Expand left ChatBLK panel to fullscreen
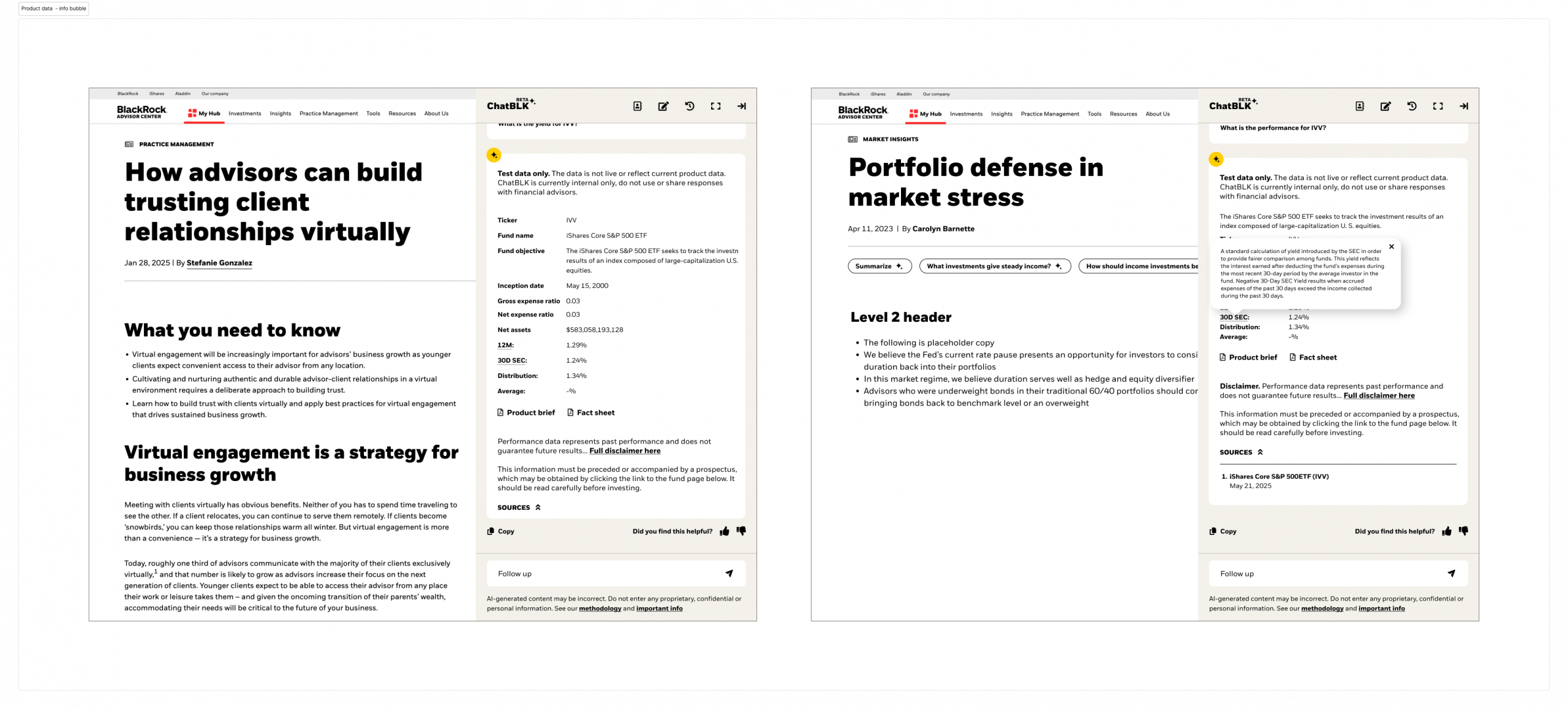This screenshot has height=709, width=1568. pyautogui.click(x=715, y=106)
